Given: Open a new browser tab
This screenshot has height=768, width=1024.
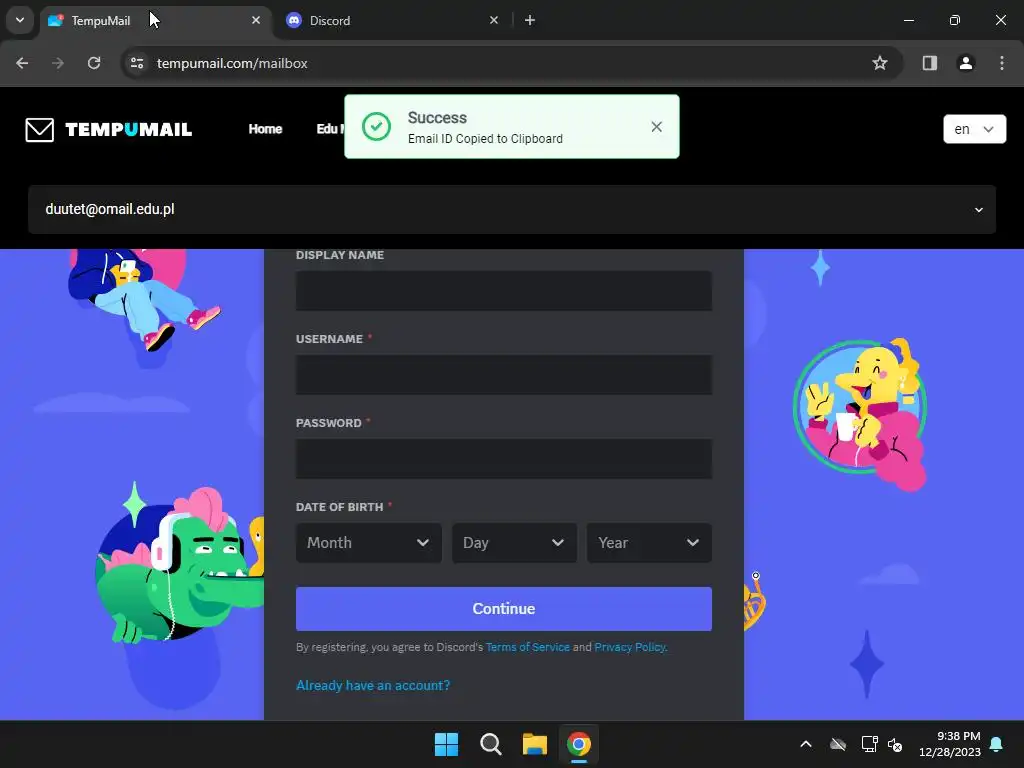Looking at the screenshot, I should 530,20.
